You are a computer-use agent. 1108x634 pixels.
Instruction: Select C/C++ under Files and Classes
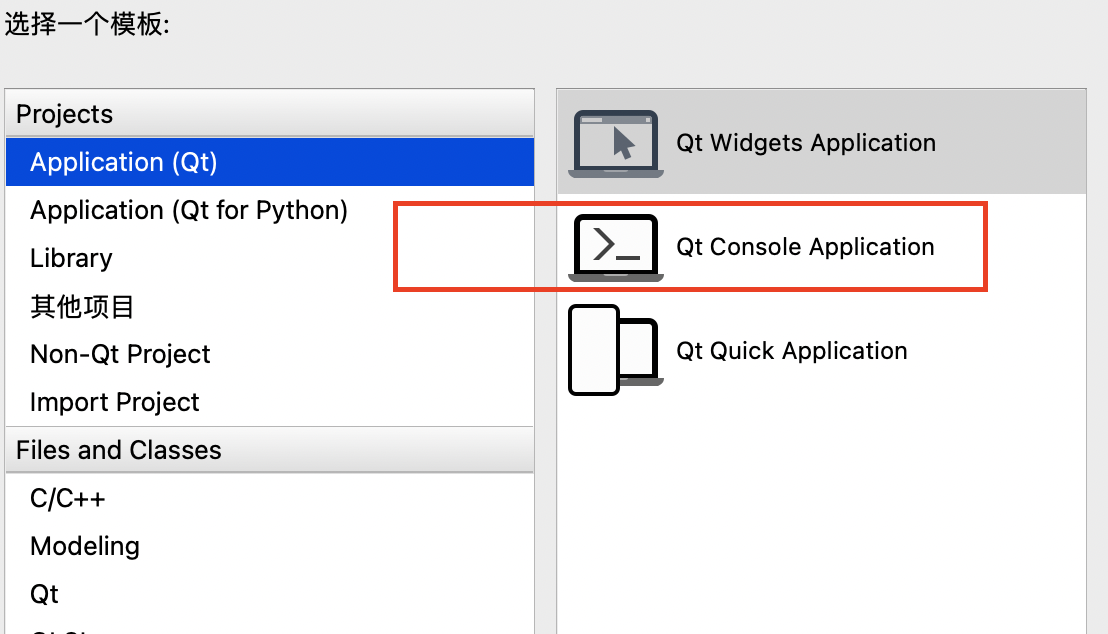point(270,498)
